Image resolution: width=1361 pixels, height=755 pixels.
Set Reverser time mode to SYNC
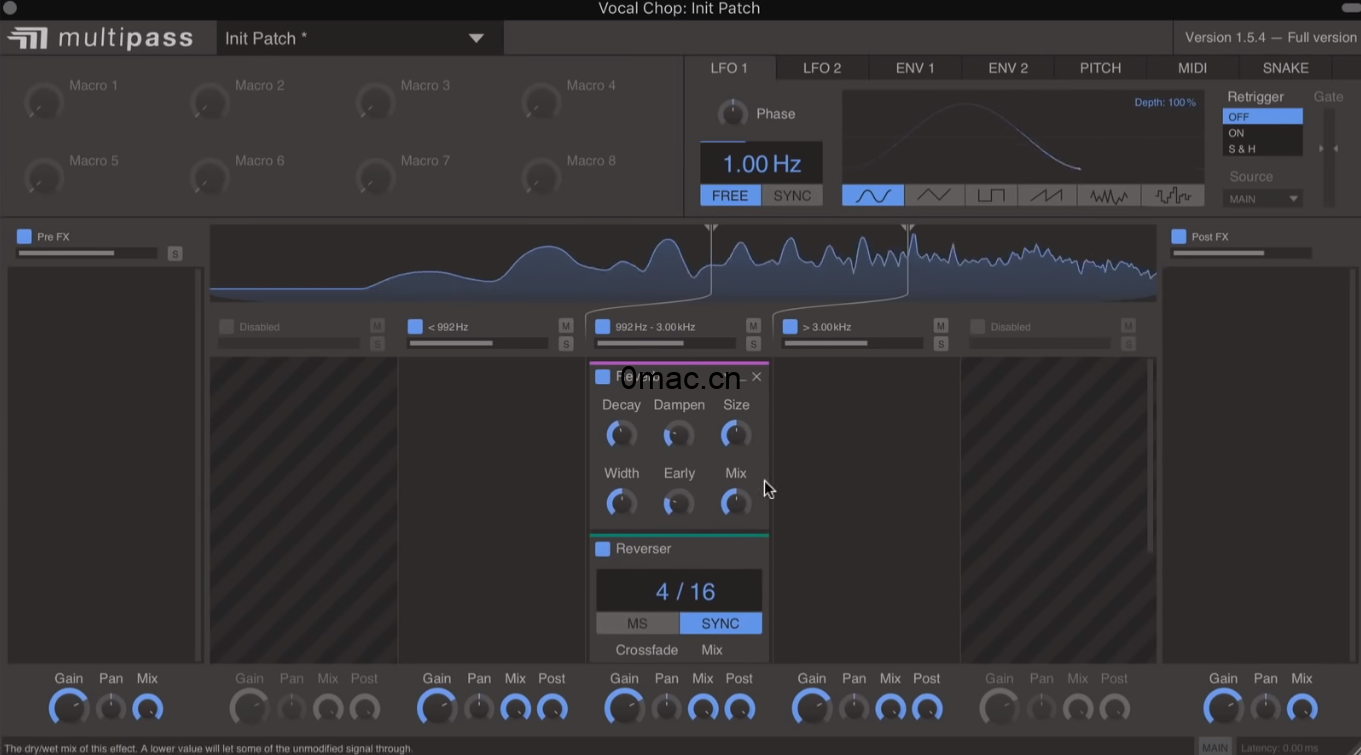(x=720, y=623)
